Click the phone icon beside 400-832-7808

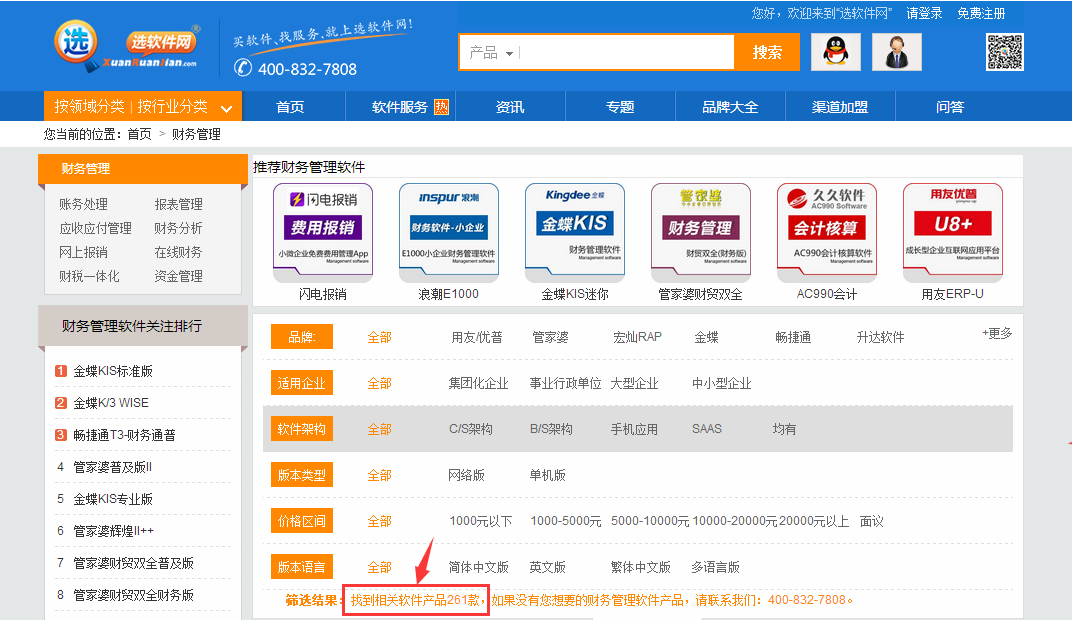243,68
